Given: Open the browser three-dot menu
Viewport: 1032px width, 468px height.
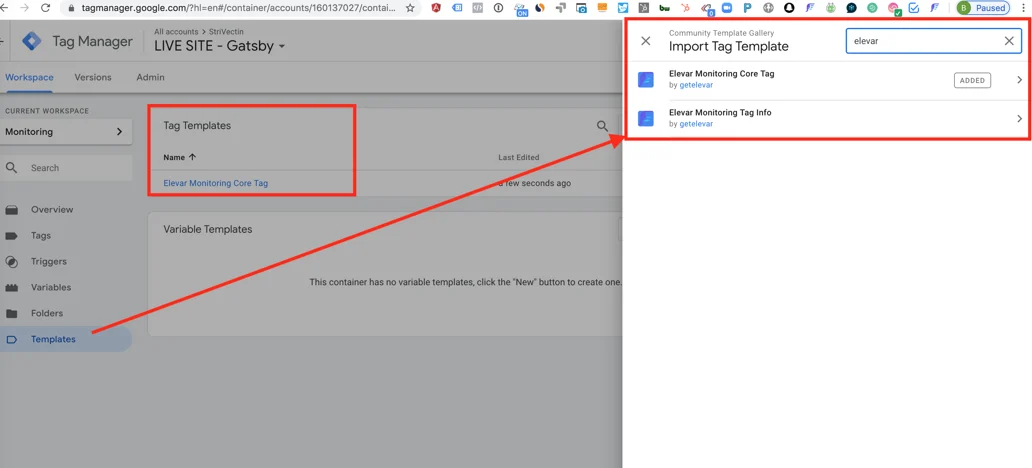Looking at the screenshot, I should 1022,8.
